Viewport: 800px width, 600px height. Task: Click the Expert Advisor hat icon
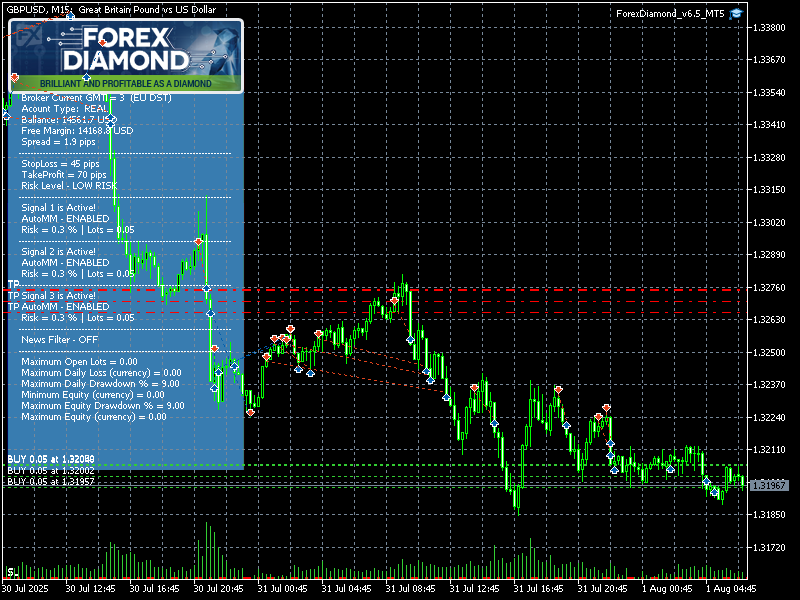737,13
